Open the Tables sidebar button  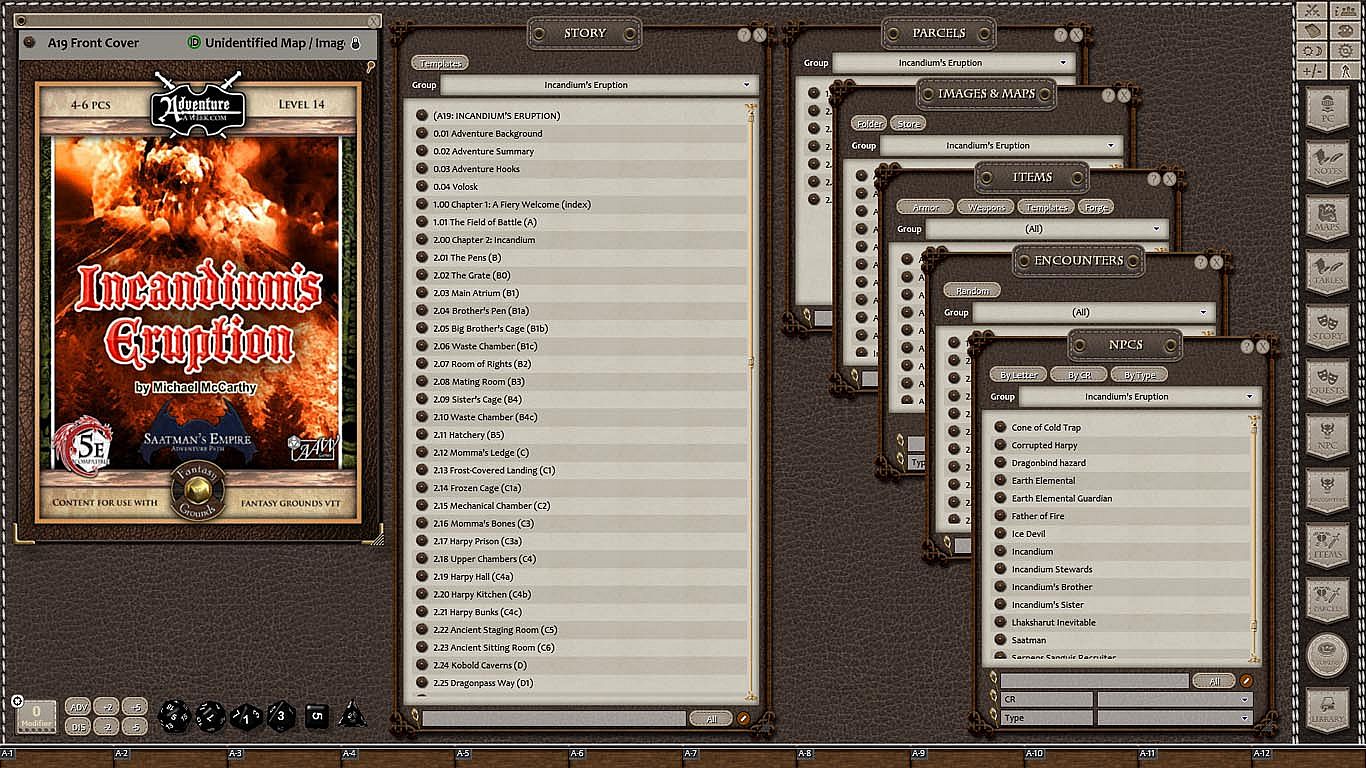point(1328,272)
